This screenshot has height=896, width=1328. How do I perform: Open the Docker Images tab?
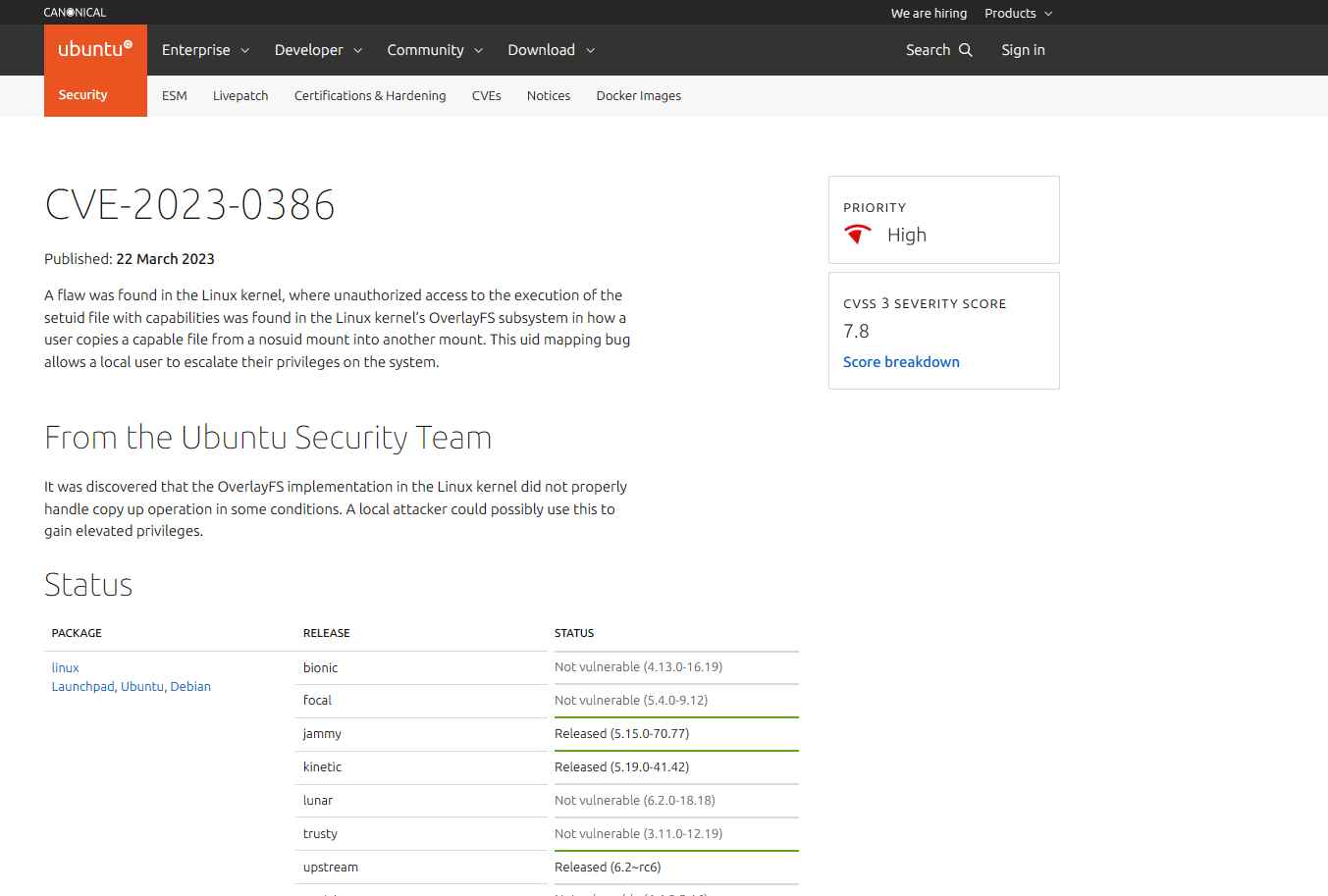coord(639,95)
